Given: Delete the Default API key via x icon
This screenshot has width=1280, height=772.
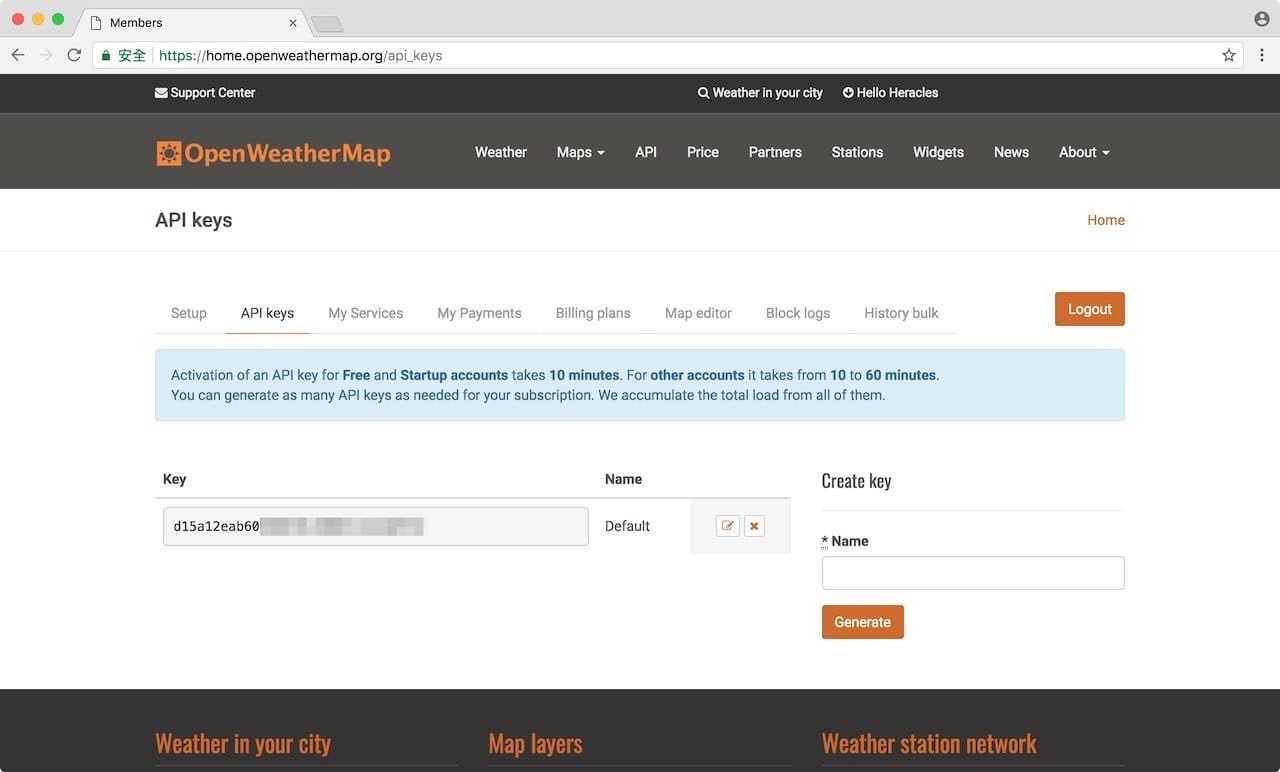Looking at the screenshot, I should click(754, 526).
